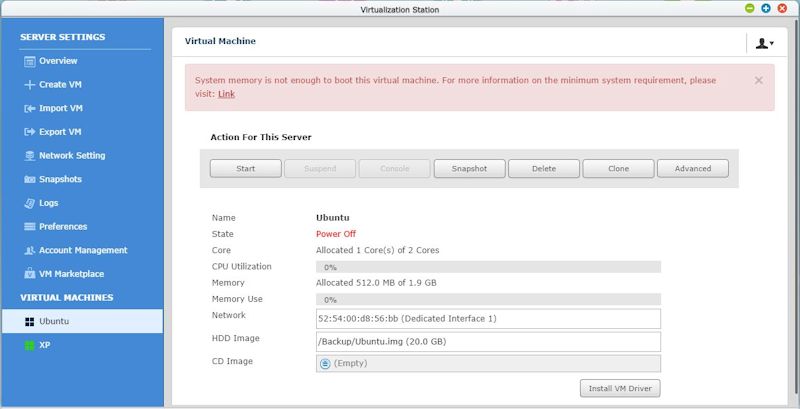Click the HDD Image path field
Image resolution: width=800 pixels, height=409 pixels.
click(x=488, y=342)
